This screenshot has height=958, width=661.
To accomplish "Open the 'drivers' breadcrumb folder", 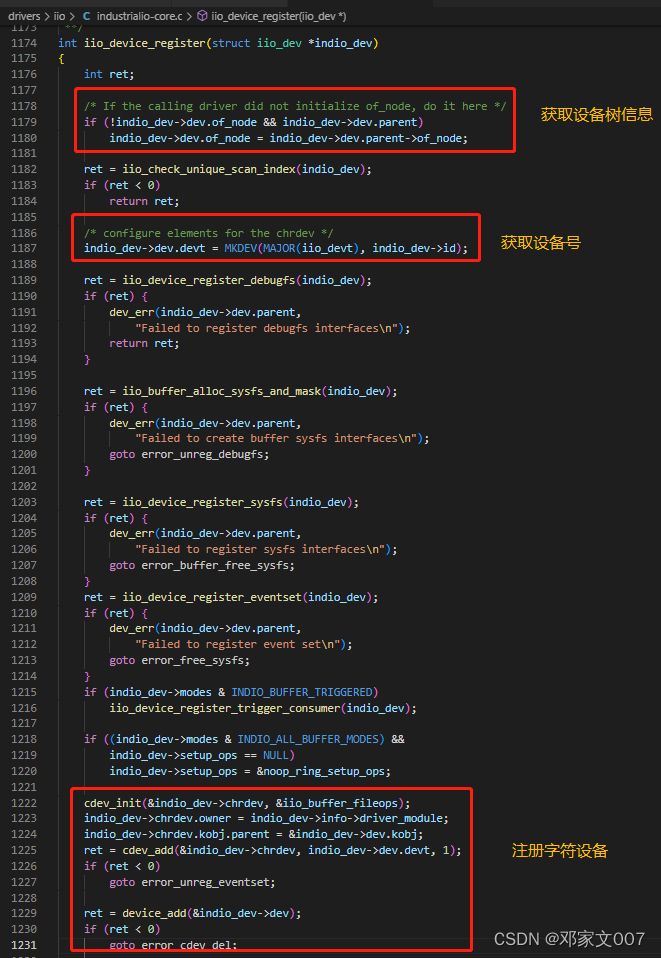I will 24,16.
